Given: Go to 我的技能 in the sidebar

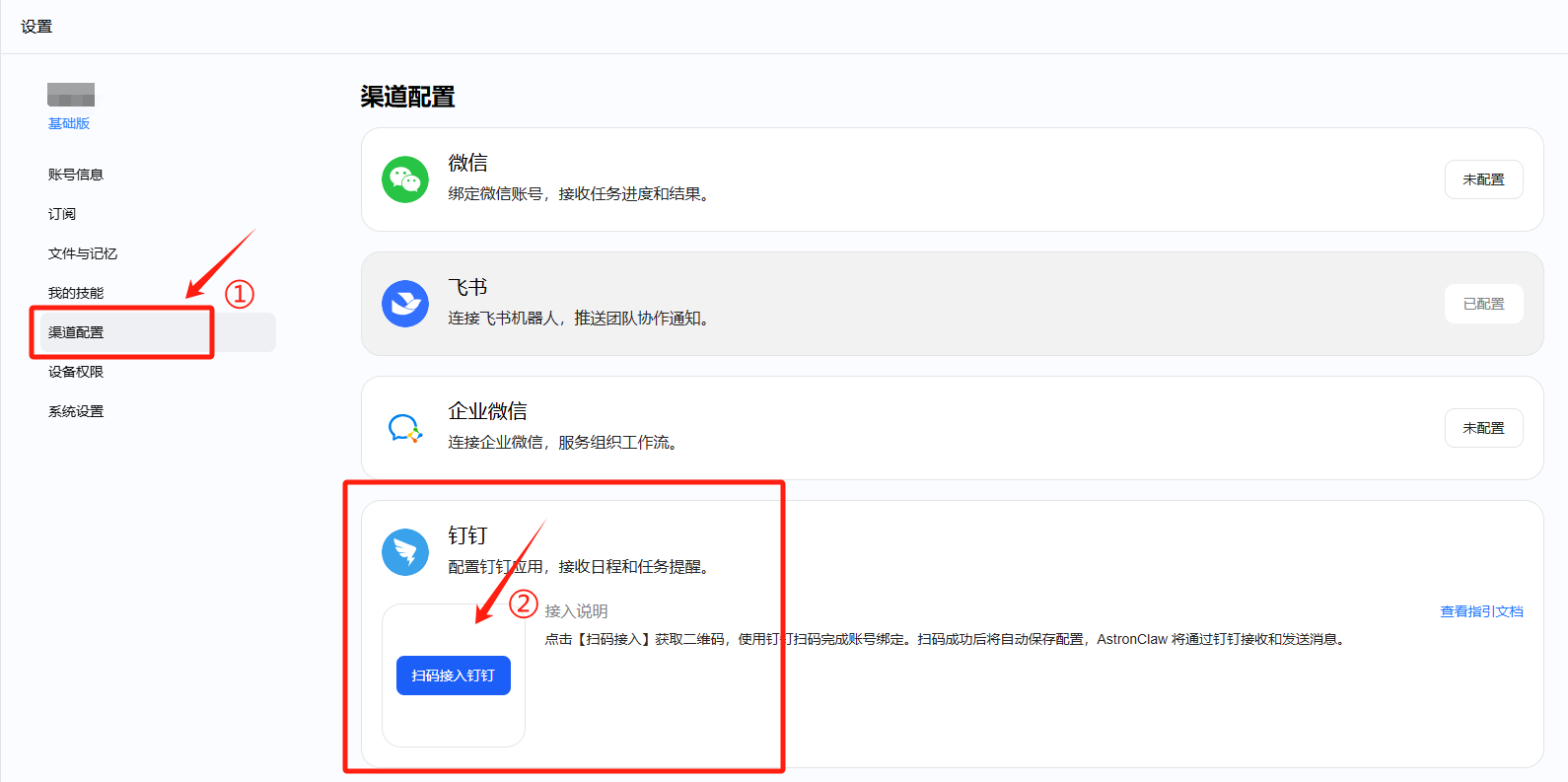Looking at the screenshot, I should (76, 293).
